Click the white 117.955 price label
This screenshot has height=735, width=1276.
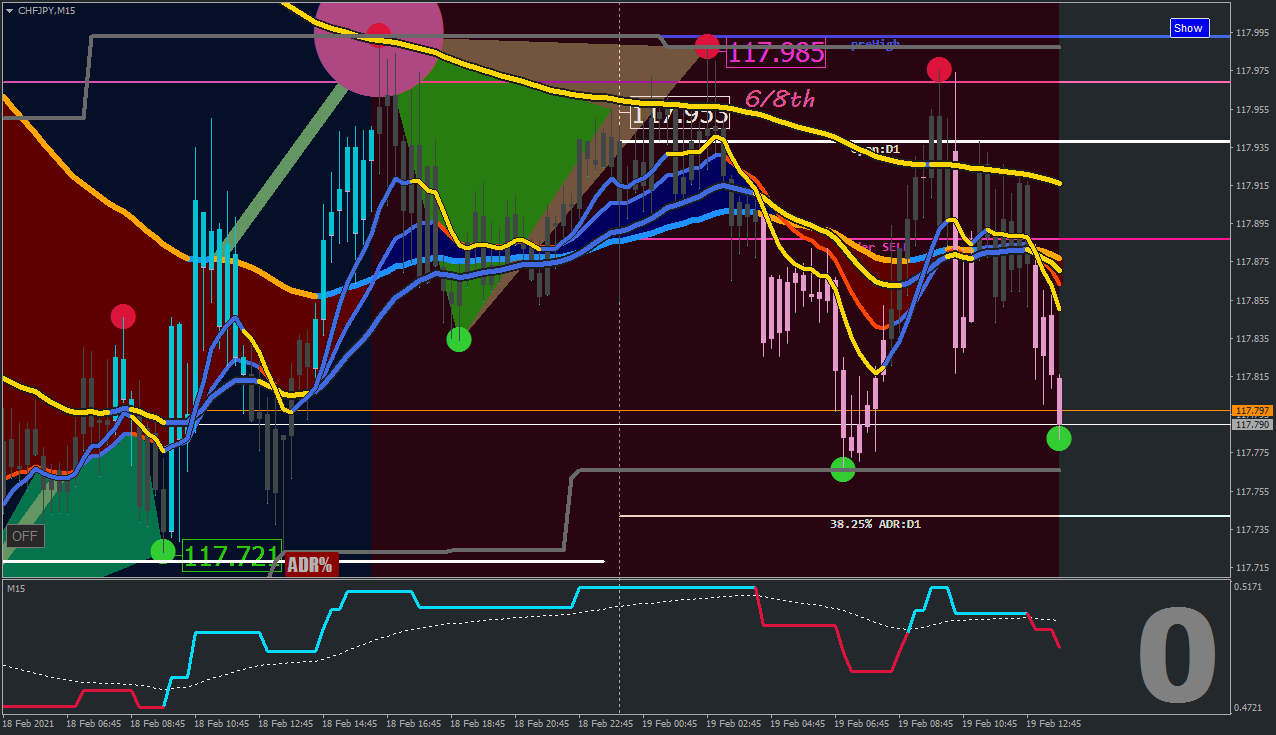point(680,115)
